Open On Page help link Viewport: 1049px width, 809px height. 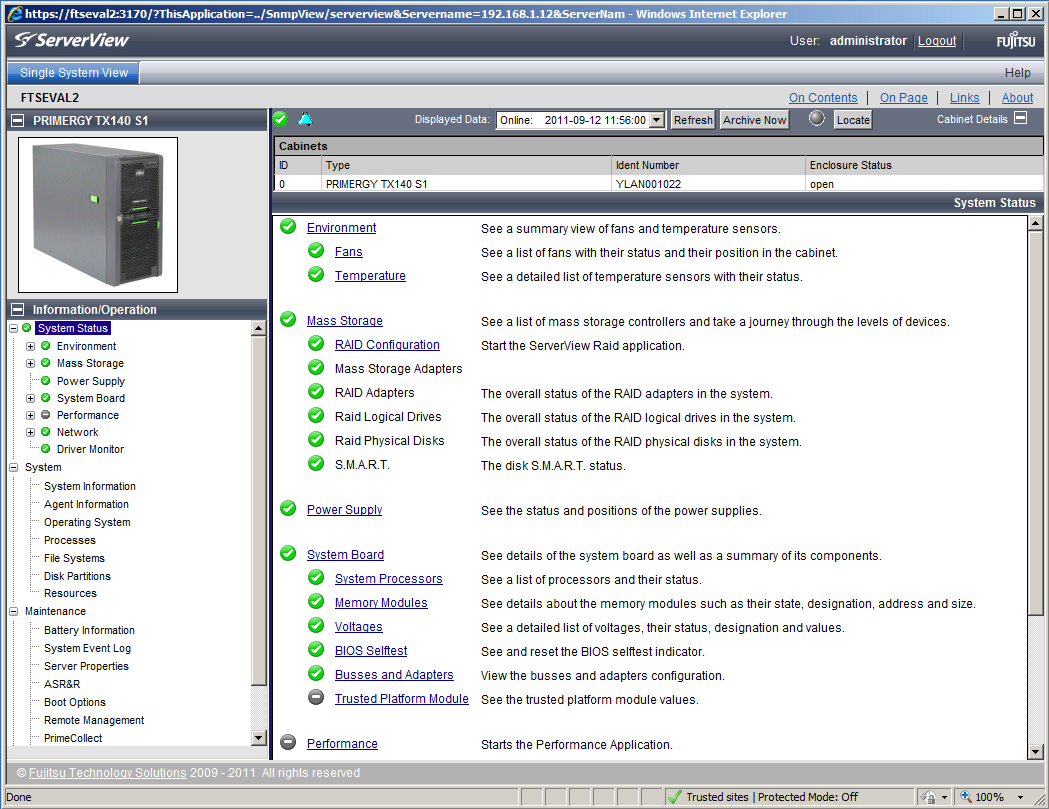pos(903,98)
